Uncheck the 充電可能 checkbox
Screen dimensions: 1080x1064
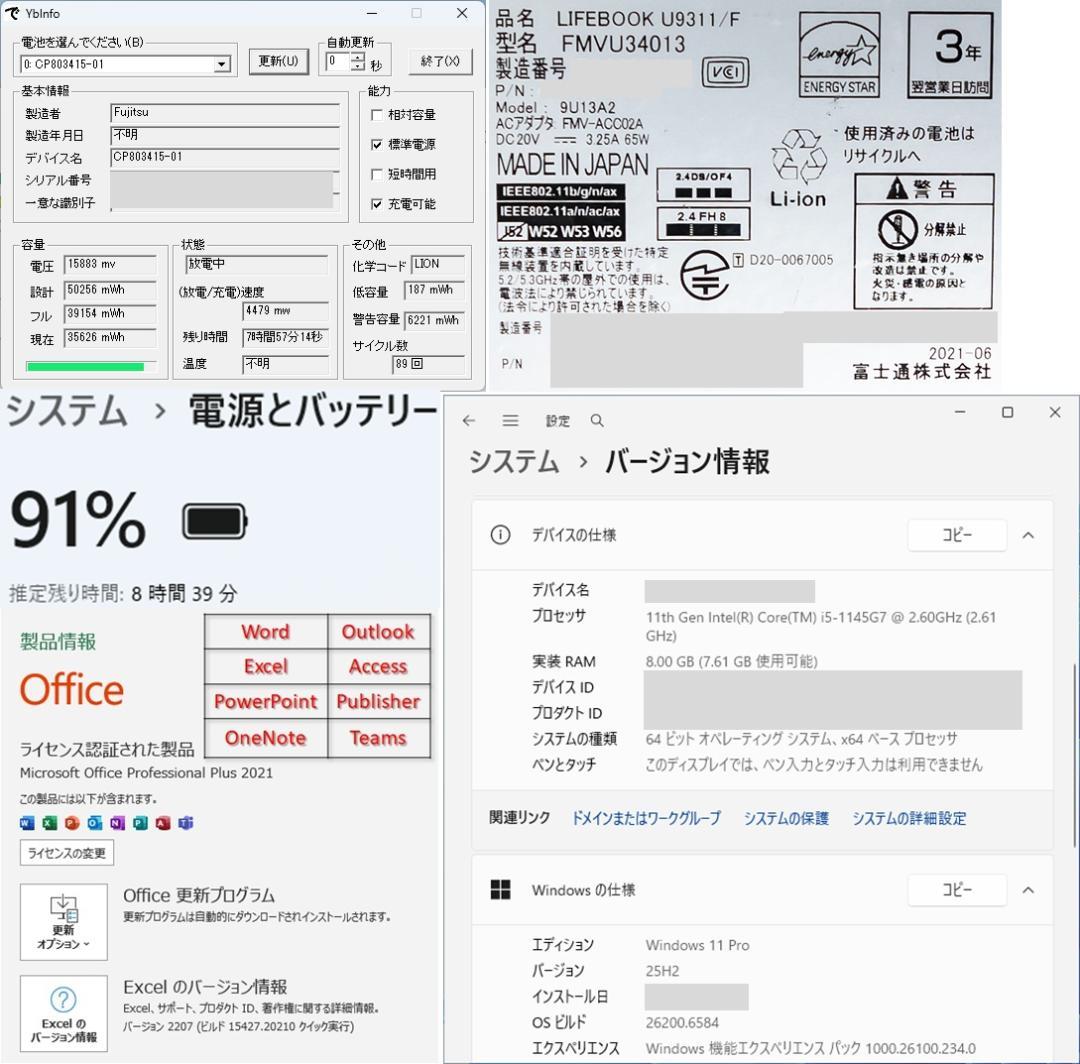[x=376, y=204]
